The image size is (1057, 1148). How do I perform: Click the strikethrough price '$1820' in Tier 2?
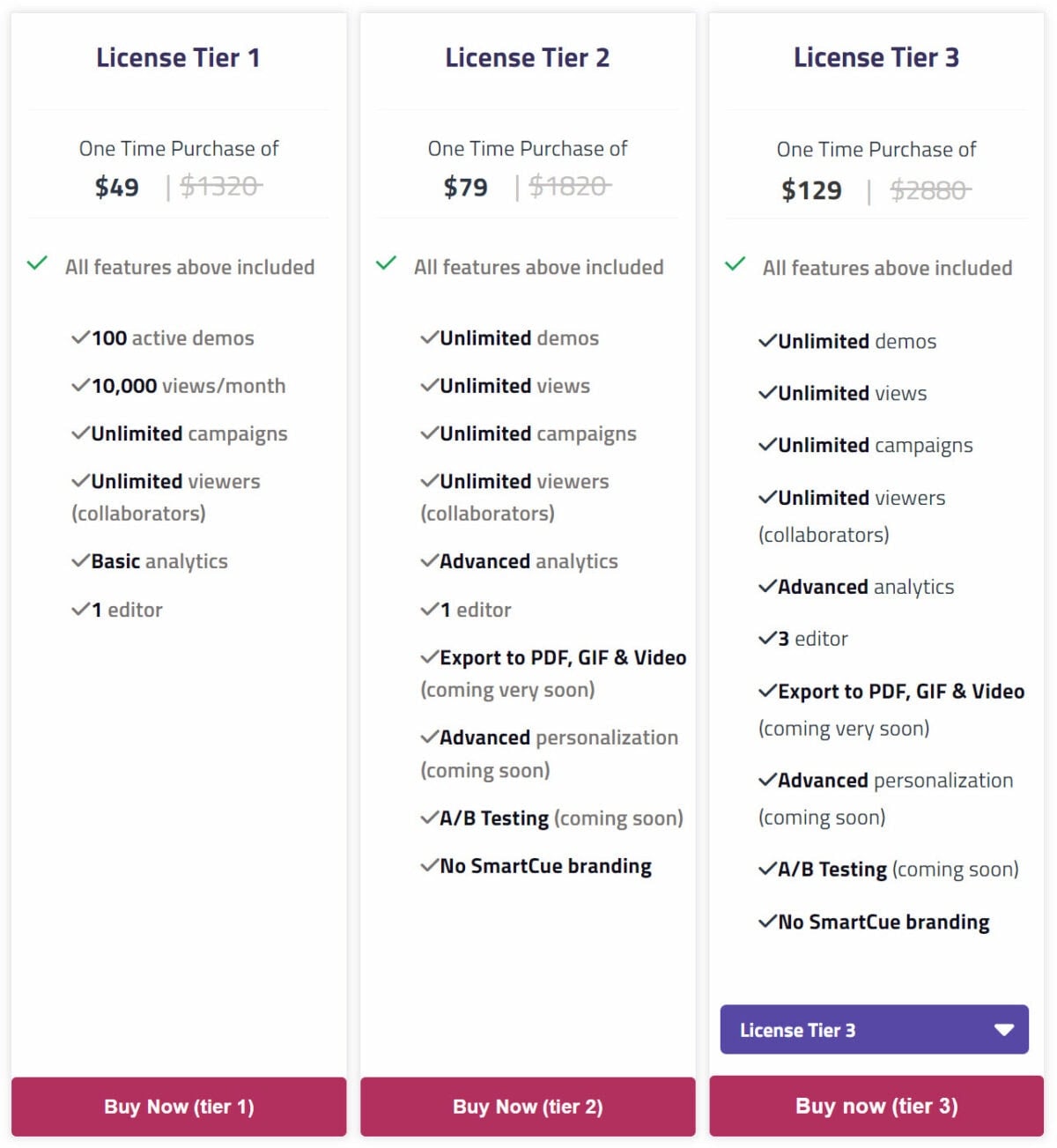[x=569, y=186]
